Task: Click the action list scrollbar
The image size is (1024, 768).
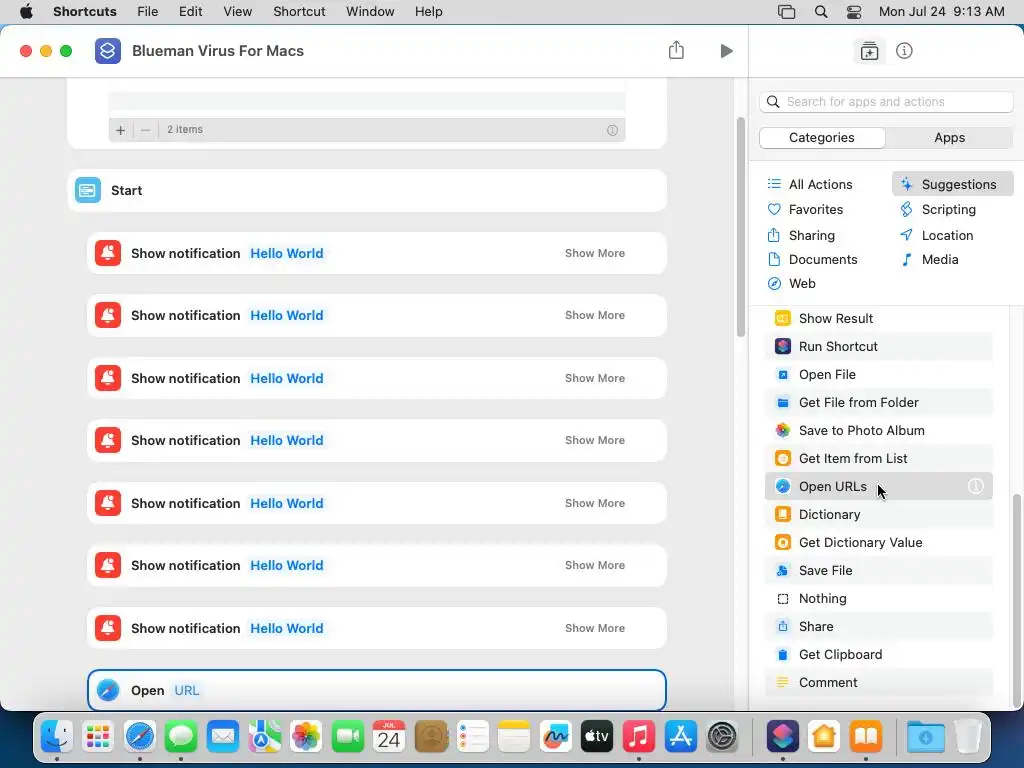Action: (x=1016, y=601)
